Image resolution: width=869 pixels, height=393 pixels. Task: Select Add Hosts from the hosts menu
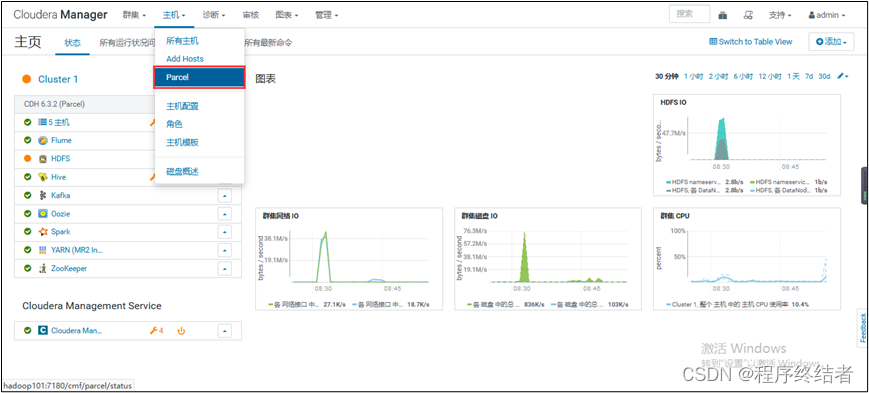(185, 59)
